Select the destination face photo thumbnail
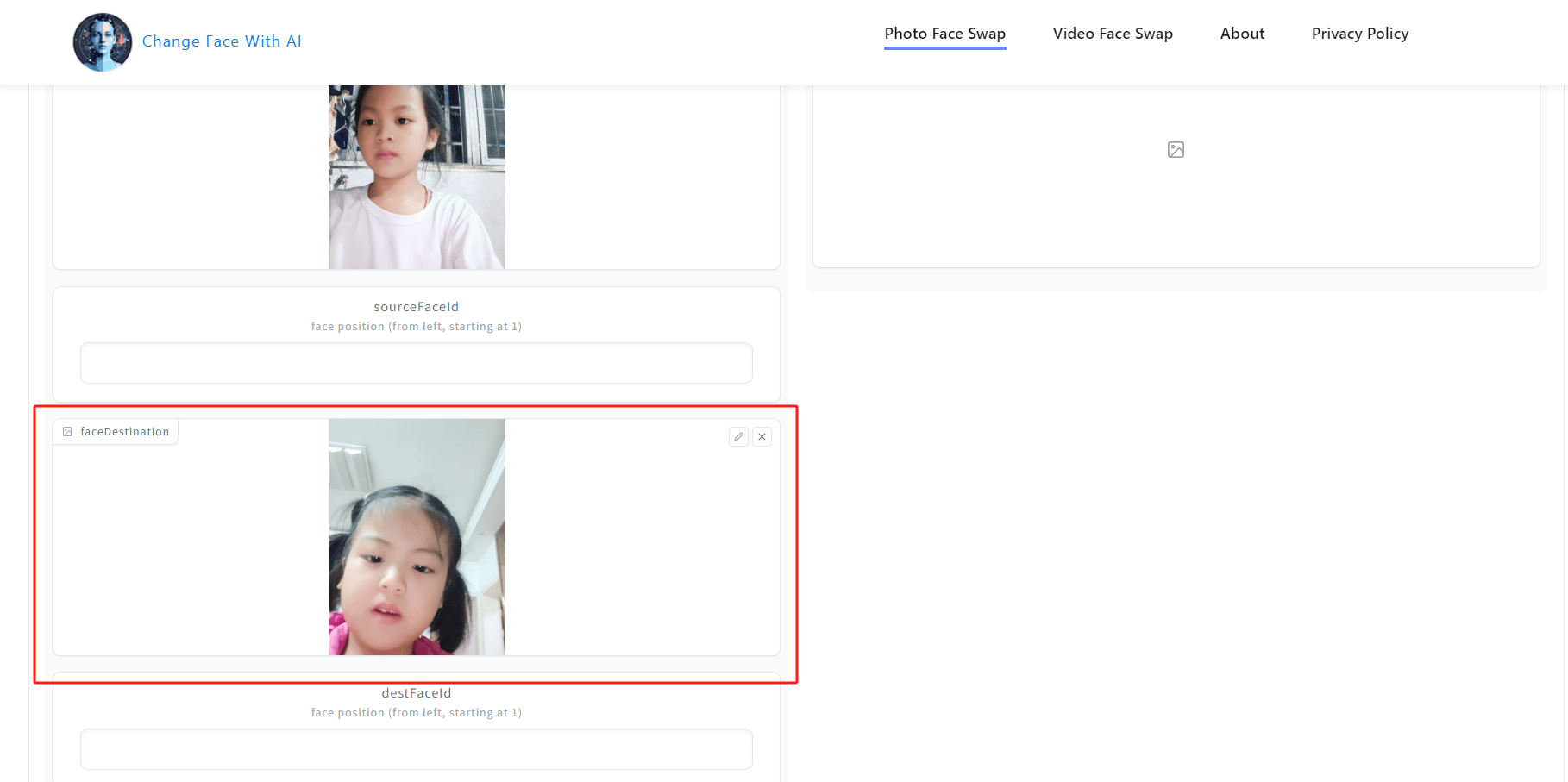This screenshot has width=1568, height=782. coord(417,536)
